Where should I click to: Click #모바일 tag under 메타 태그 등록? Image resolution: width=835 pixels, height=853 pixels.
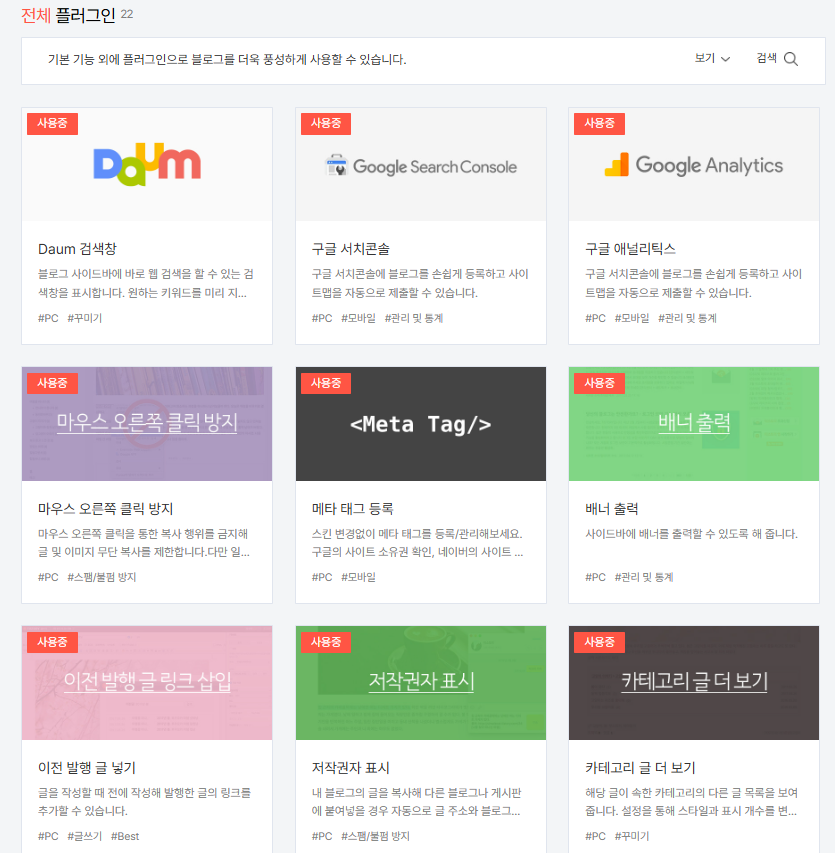click(x=358, y=577)
